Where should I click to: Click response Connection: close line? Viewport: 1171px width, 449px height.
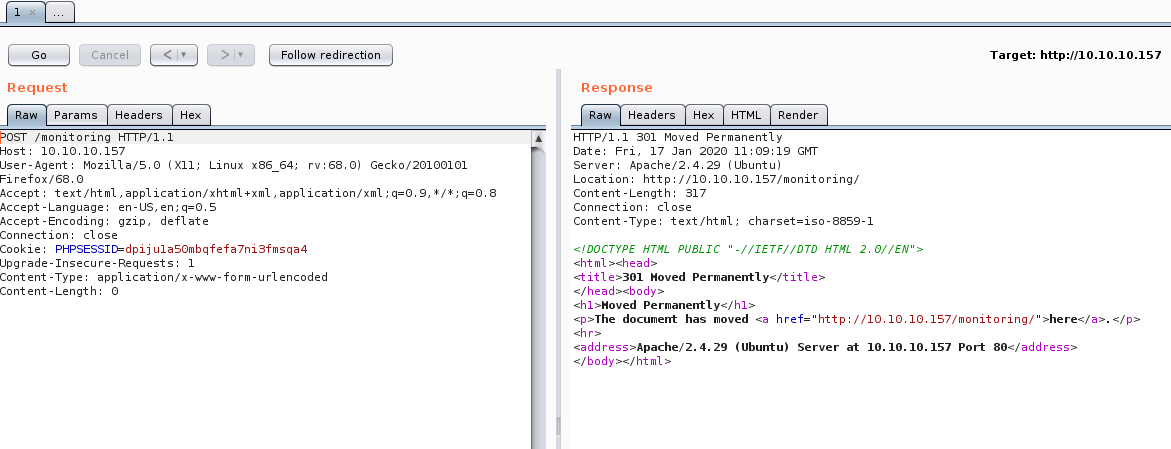(x=632, y=207)
